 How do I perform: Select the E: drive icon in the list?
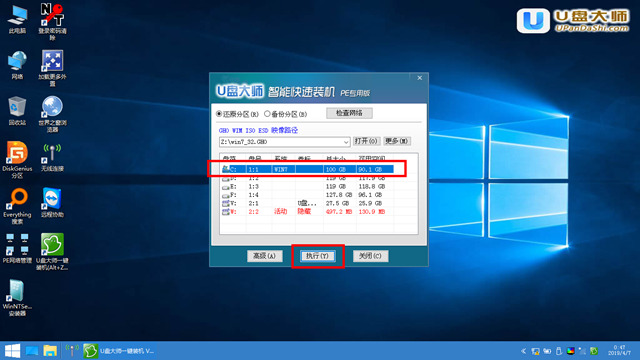click(226, 187)
